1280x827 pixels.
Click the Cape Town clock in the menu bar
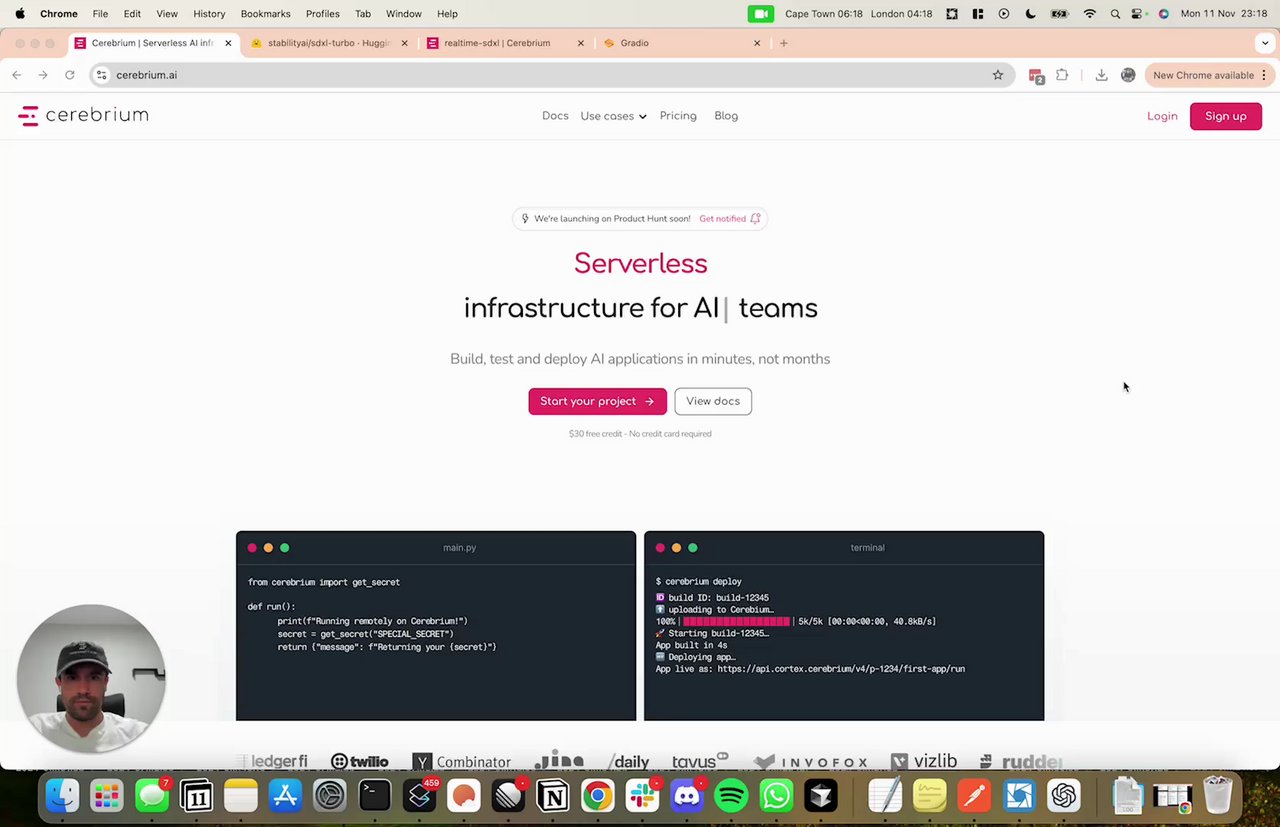[824, 14]
